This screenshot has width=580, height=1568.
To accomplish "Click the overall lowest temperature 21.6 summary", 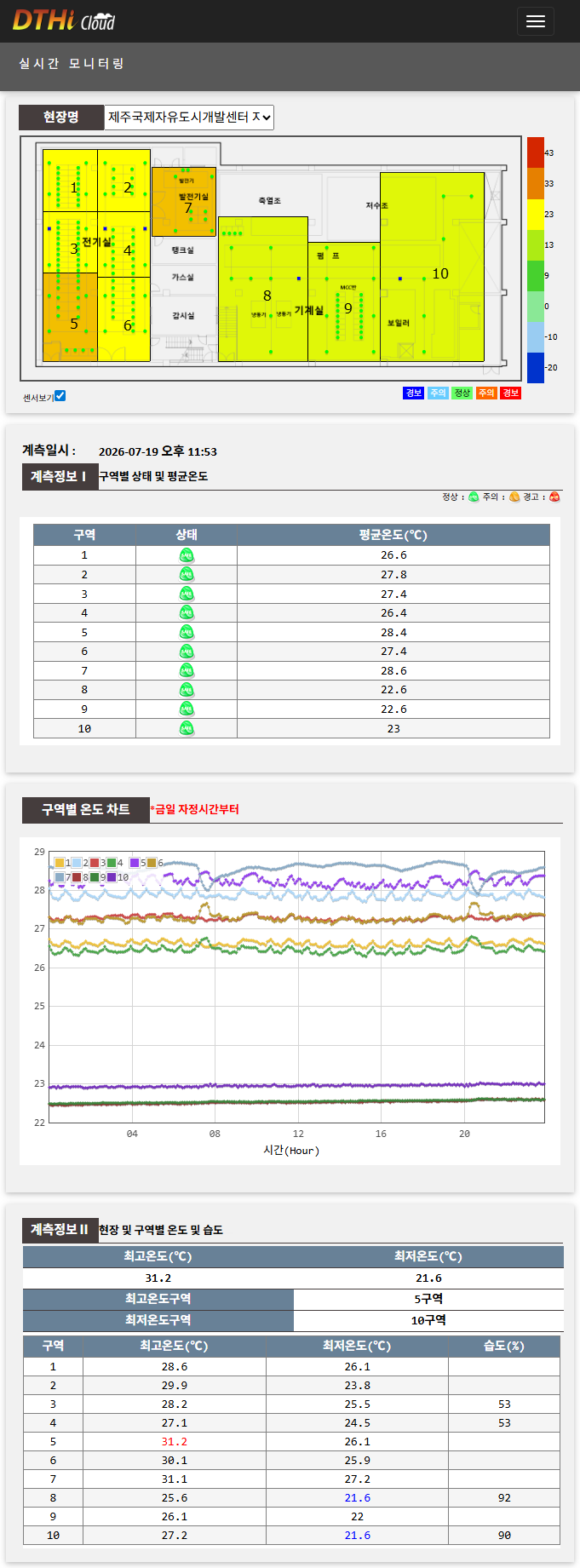I will click(x=428, y=1278).
